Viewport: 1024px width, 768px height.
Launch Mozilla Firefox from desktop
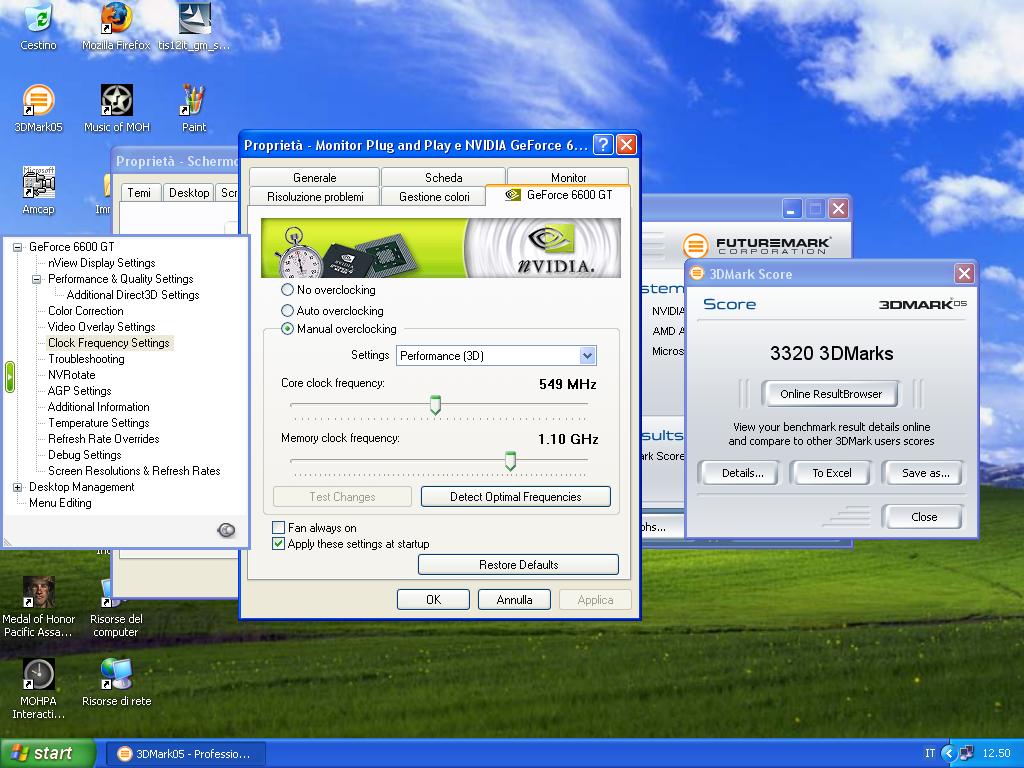[x=116, y=26]
